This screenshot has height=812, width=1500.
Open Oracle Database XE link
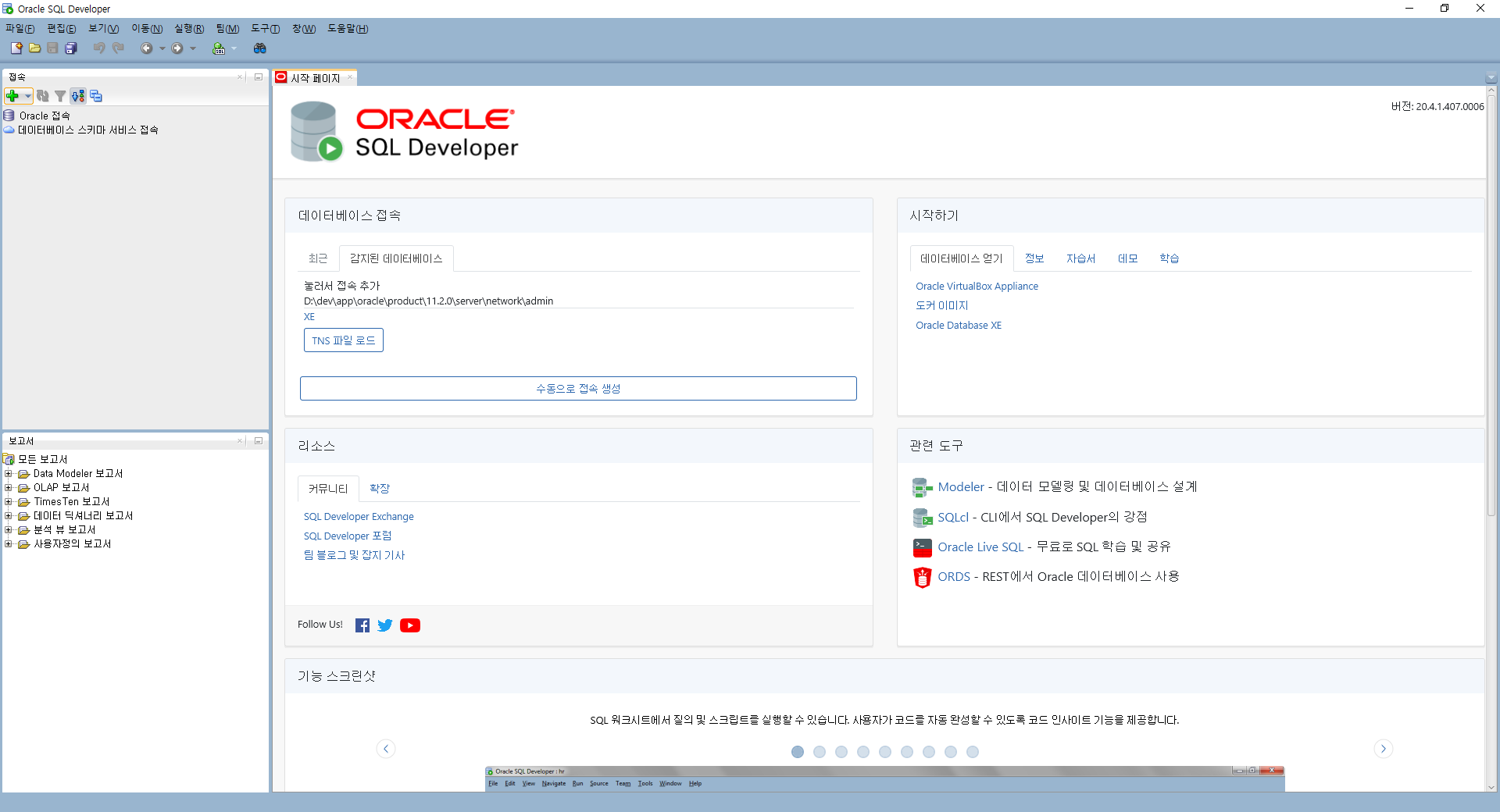point(959,325)
